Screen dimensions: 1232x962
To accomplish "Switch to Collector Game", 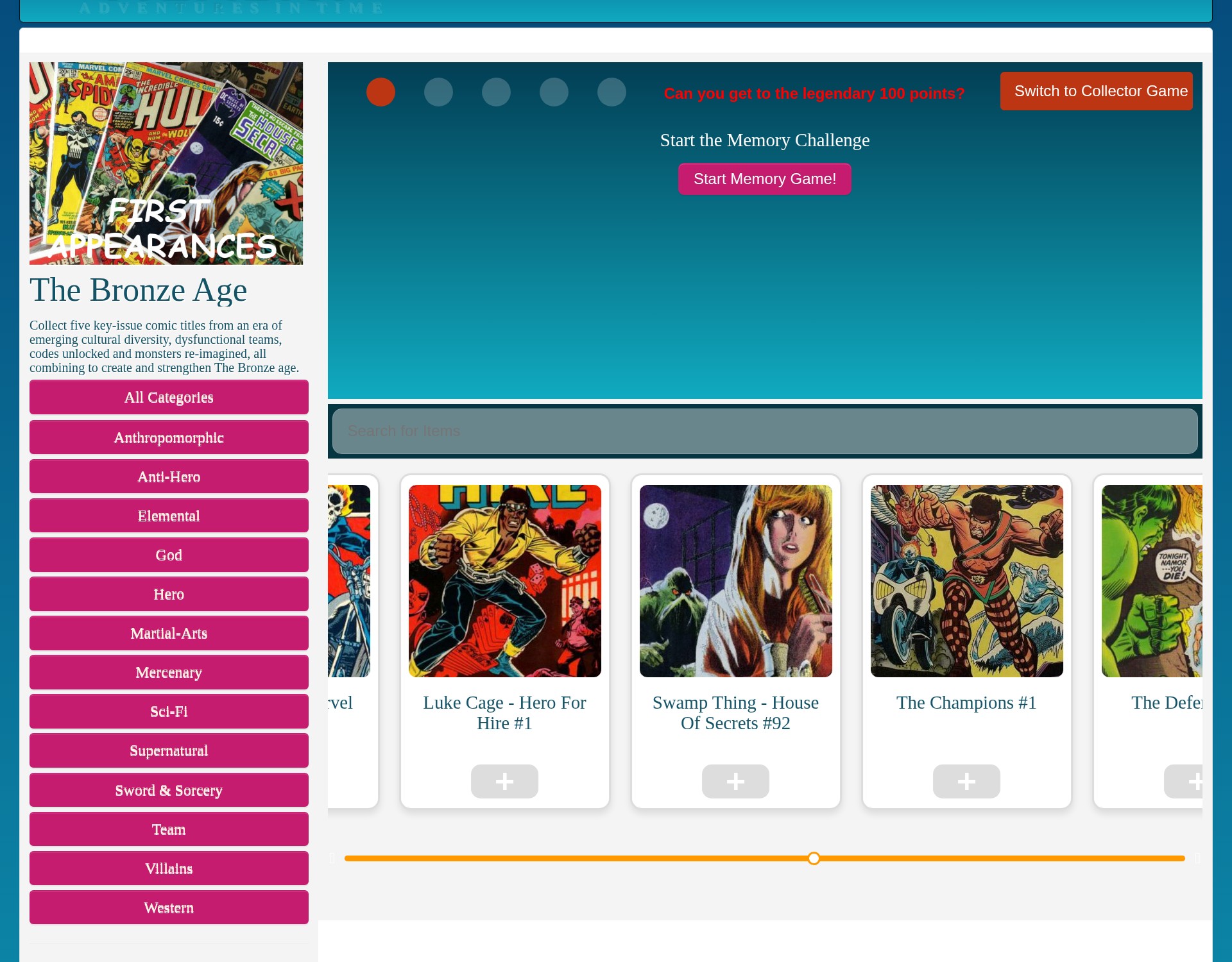I will [x=1096, y=91].
